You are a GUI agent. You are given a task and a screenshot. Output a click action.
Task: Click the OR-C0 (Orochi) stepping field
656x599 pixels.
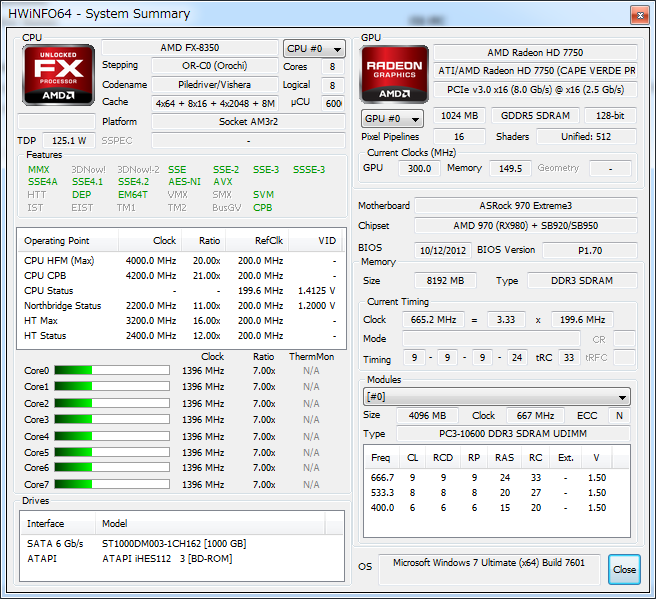point(215,66)
